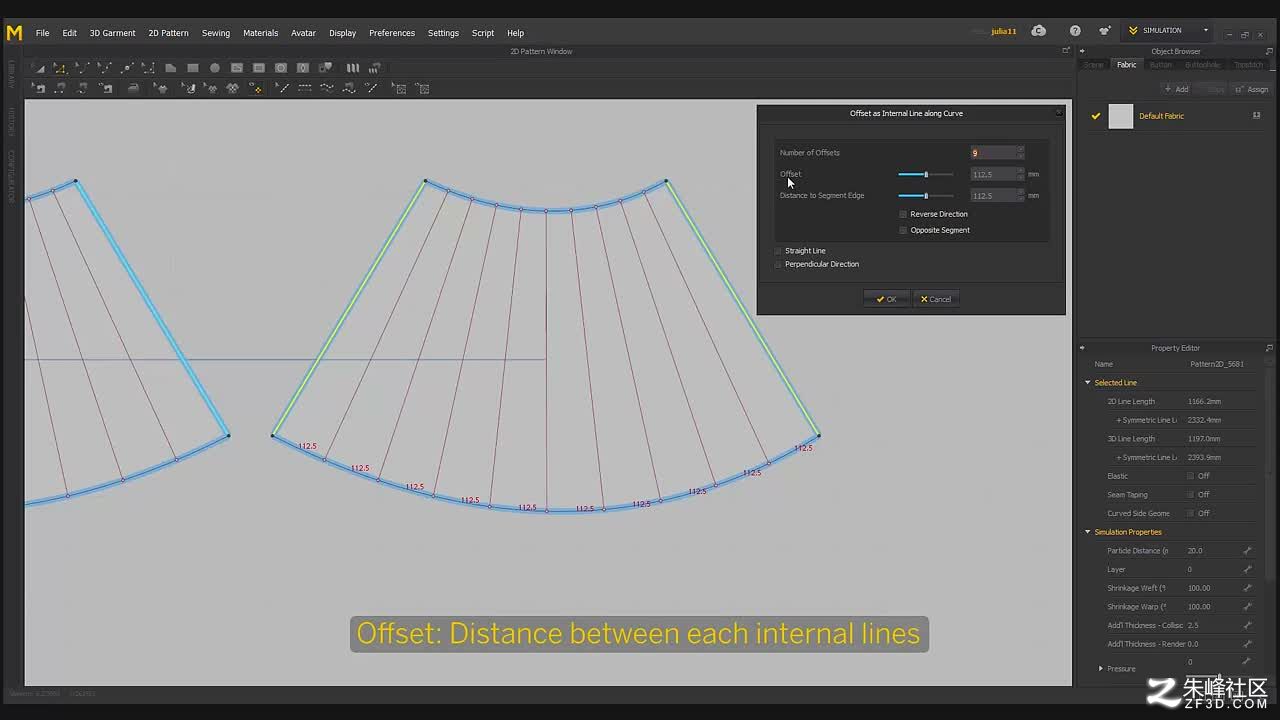Select the Edit Curvature tool
Image resolution: width=1280 pixels, height=720 pixels.
click(82, 68)
